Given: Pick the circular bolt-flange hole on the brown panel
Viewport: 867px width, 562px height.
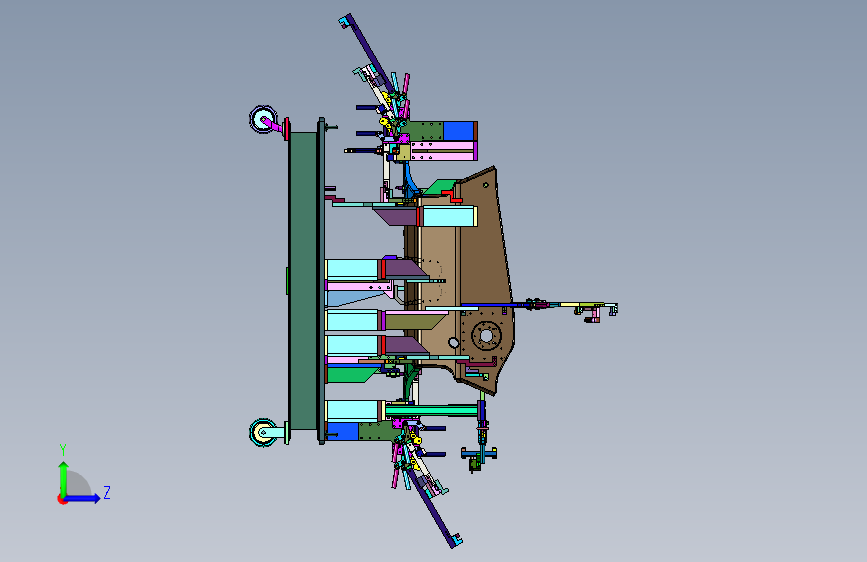Looking at the screenshot, I should (486, 335).
